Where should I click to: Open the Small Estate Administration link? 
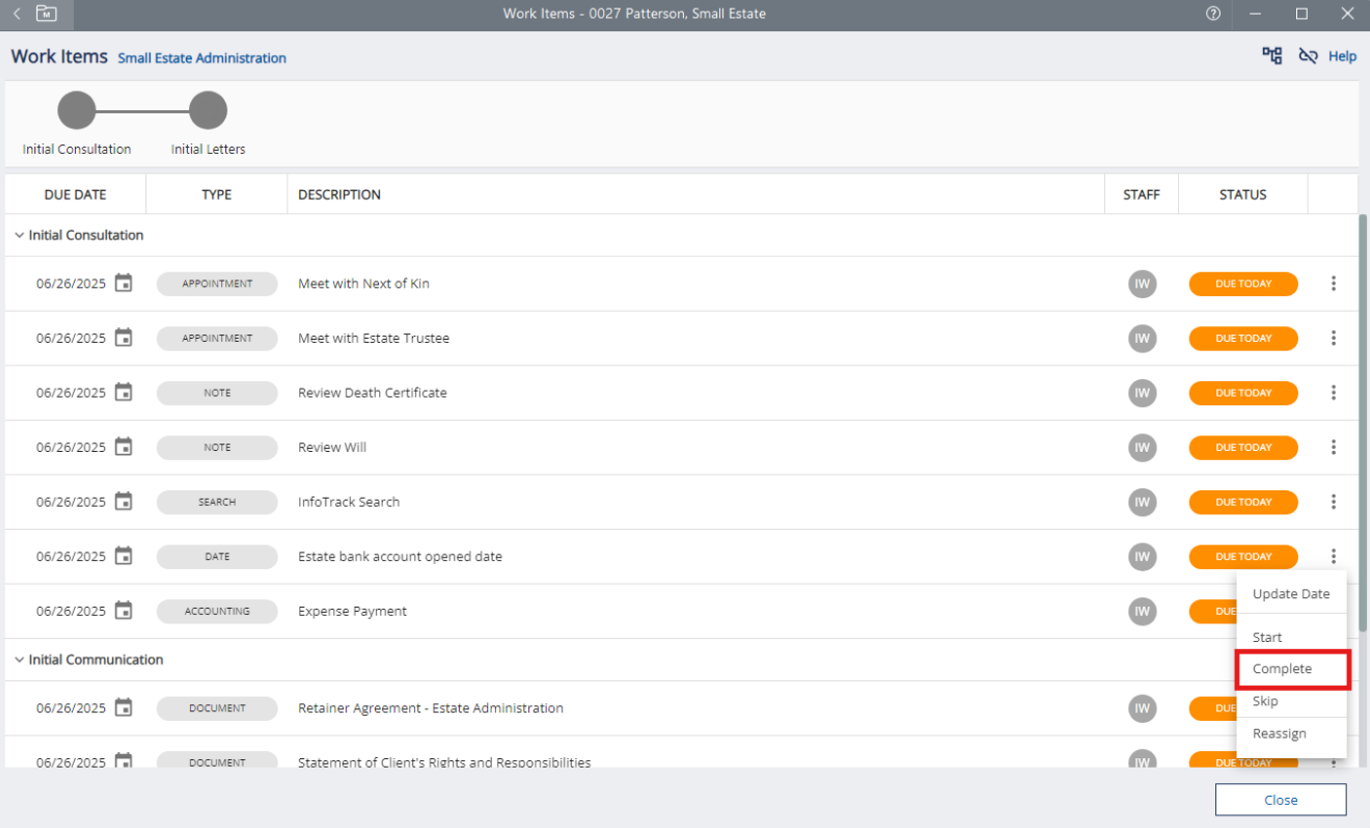202,58
